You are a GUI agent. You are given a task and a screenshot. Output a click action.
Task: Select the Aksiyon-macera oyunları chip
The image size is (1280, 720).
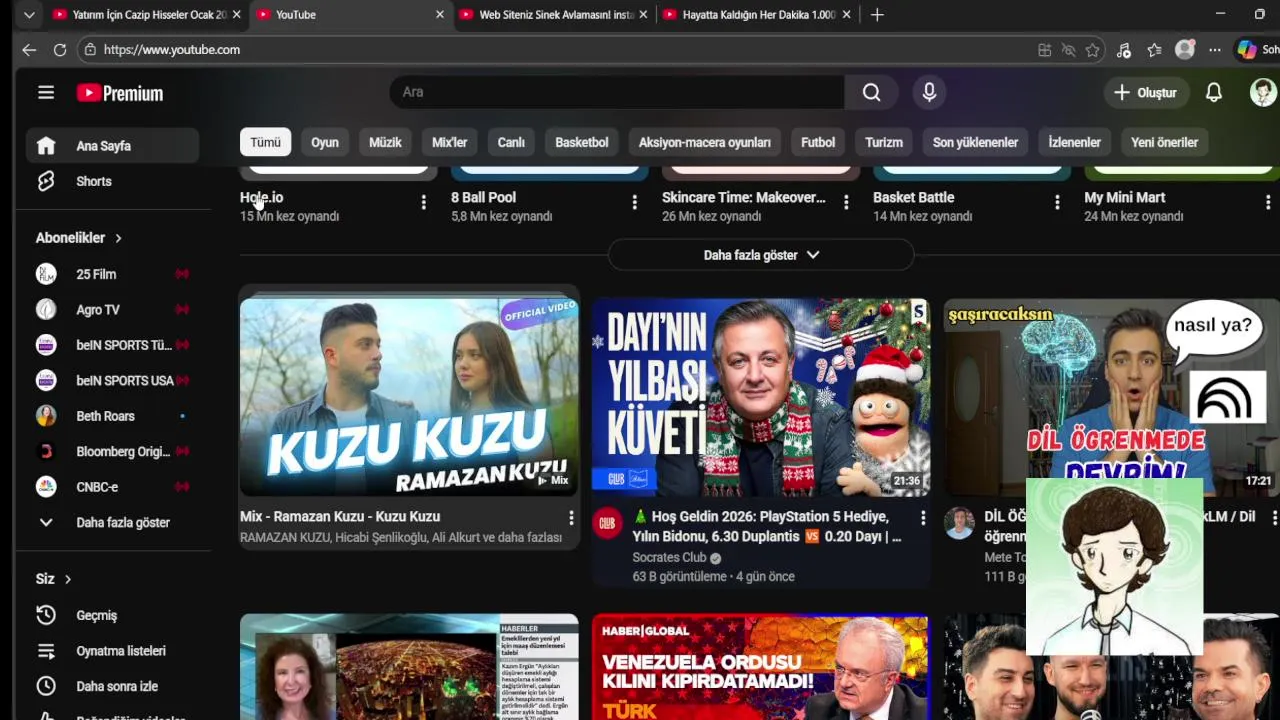point(705,142)
